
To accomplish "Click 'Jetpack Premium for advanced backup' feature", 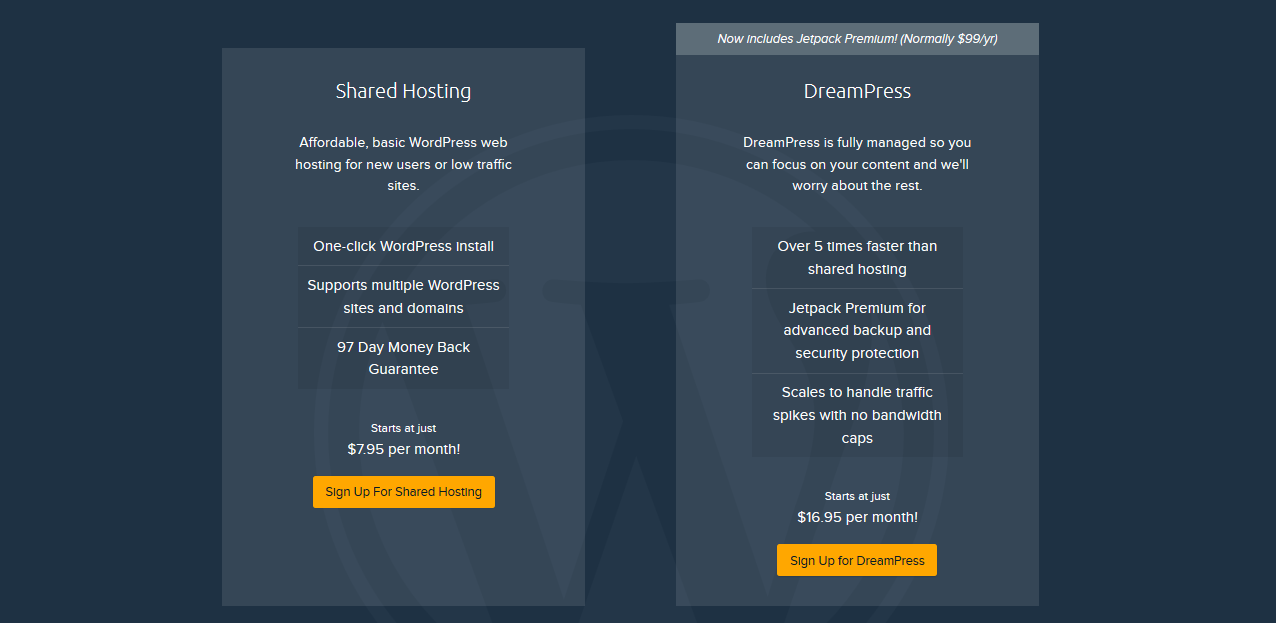I will tap(857, 331).
